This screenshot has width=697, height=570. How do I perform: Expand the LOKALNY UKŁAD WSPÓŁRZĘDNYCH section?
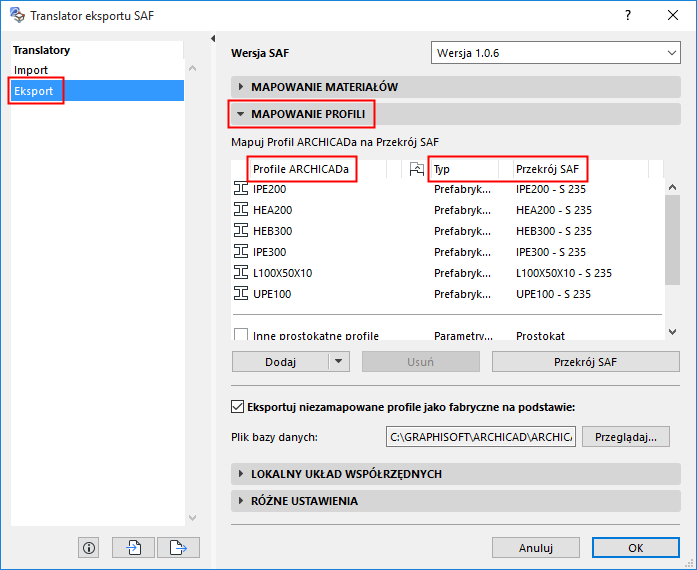point(456,474)
